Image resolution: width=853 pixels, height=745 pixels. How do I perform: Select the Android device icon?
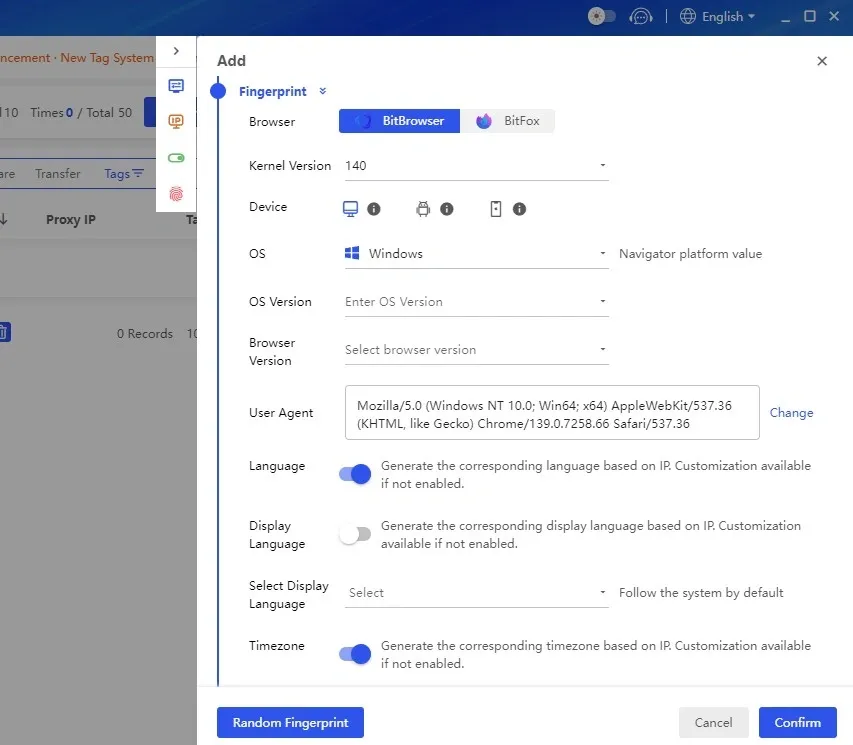tap(423, 209)
